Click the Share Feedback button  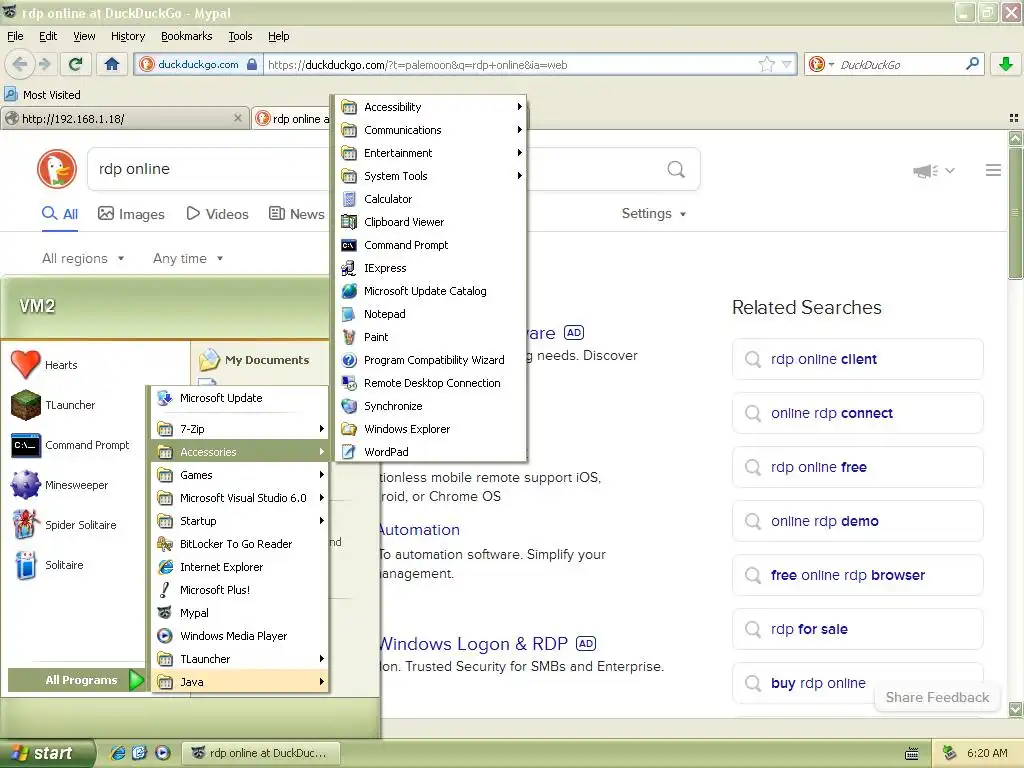[x=937, y=697]
